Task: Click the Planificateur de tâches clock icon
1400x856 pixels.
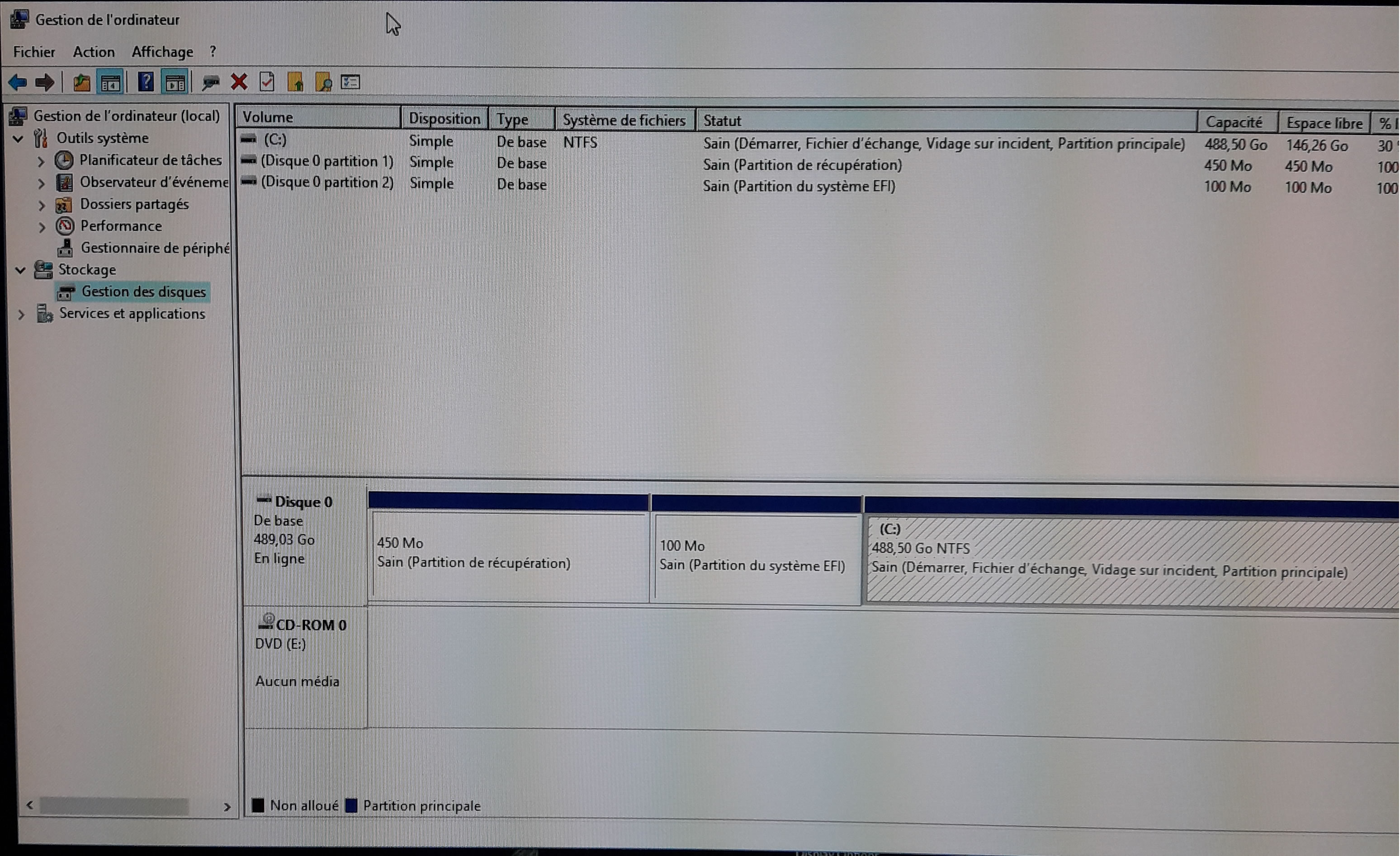Action: (64, 160)
